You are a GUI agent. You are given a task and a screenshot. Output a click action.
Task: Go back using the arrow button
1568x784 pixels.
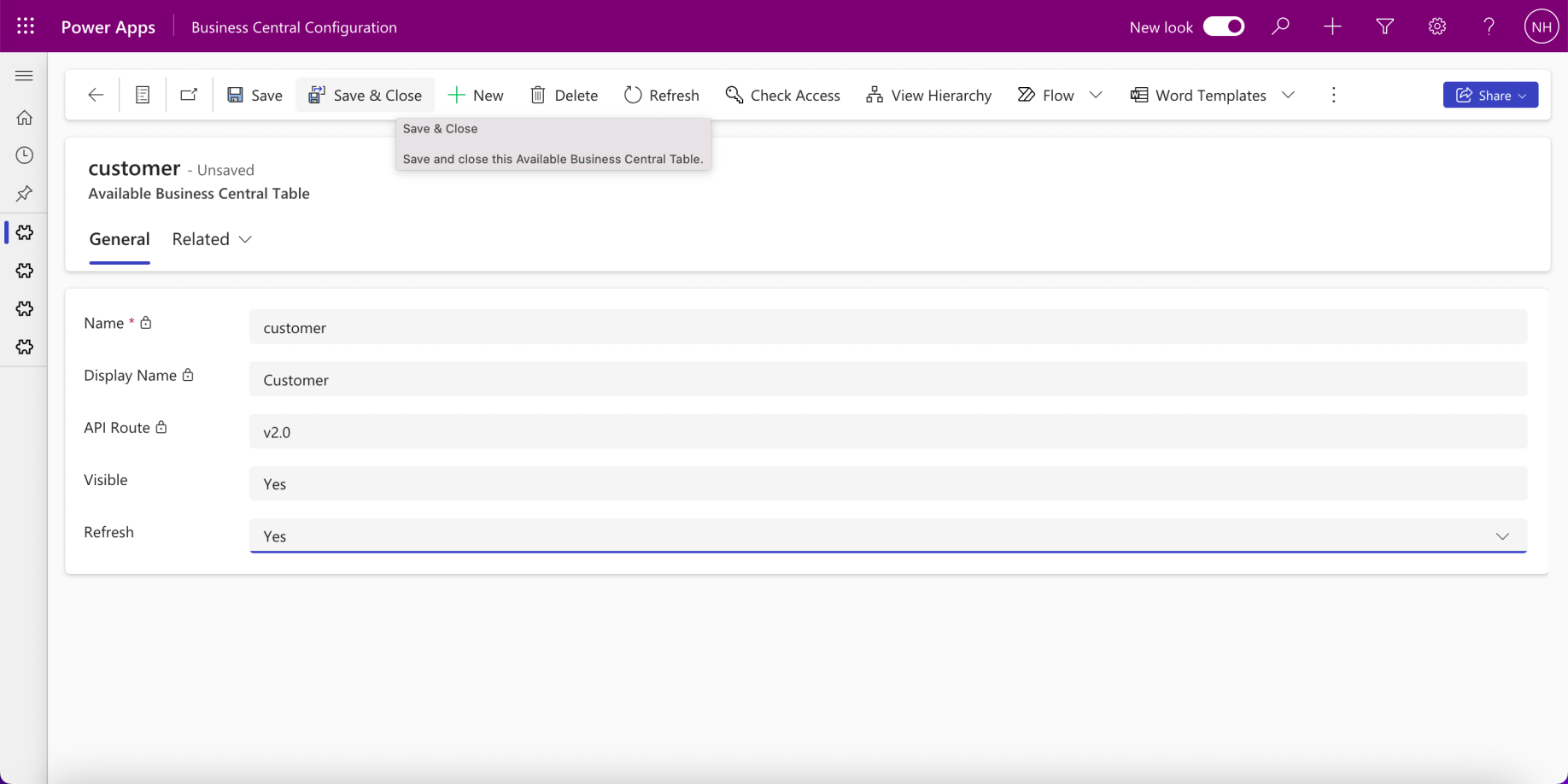tap(96, 95)
